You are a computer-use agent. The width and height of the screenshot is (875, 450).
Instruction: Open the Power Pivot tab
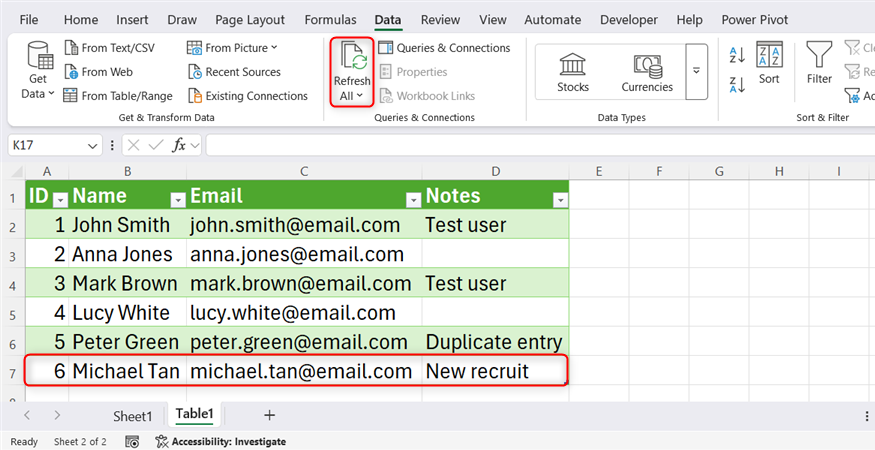pos(754,20)
